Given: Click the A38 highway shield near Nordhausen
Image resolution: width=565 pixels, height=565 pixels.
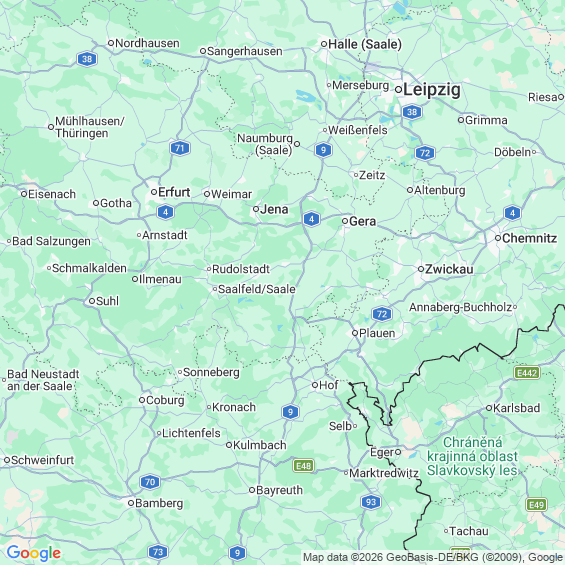Looking at the screenshot, I should [x=87, y=59].
